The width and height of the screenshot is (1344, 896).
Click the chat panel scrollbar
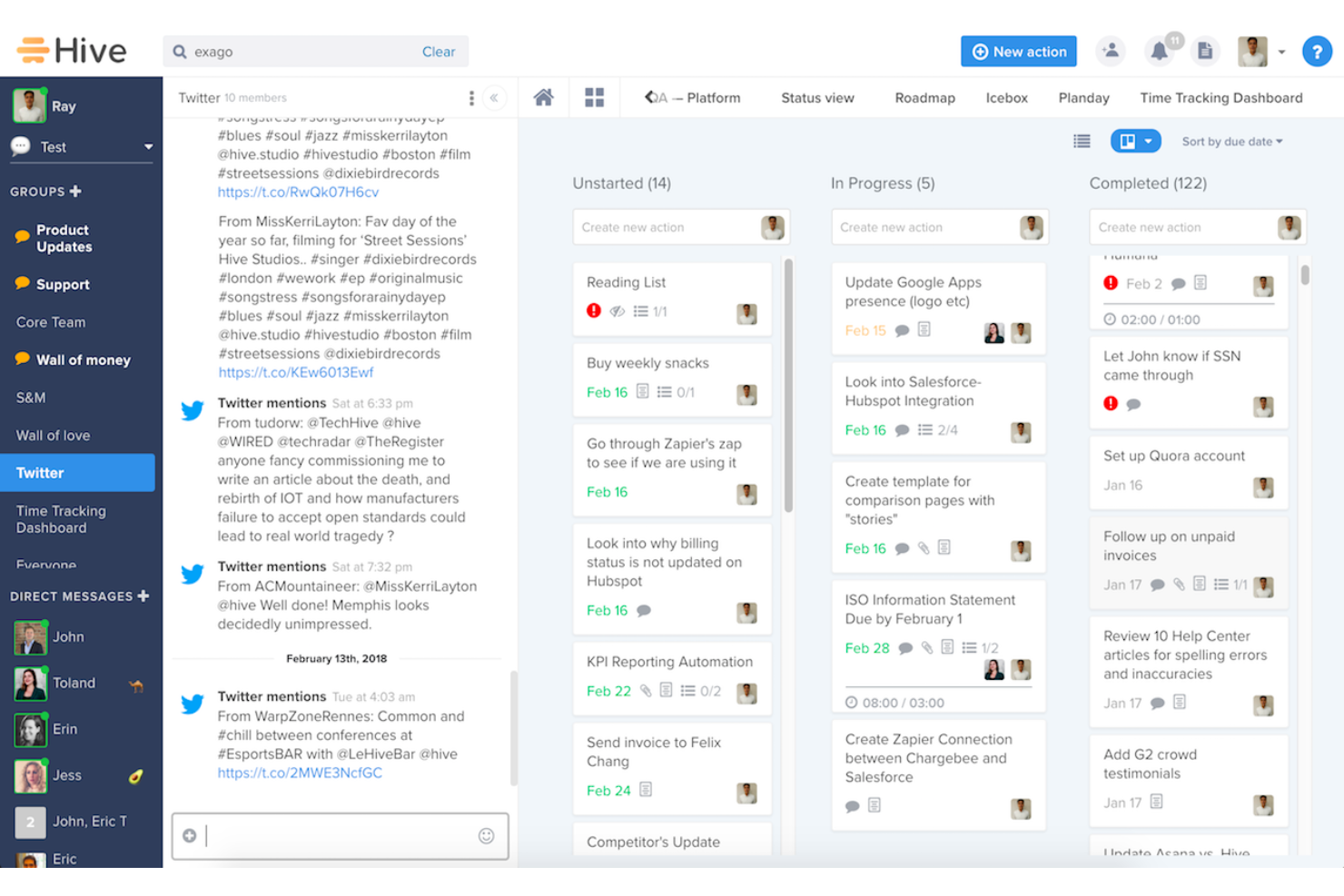(x=514, y=728)
